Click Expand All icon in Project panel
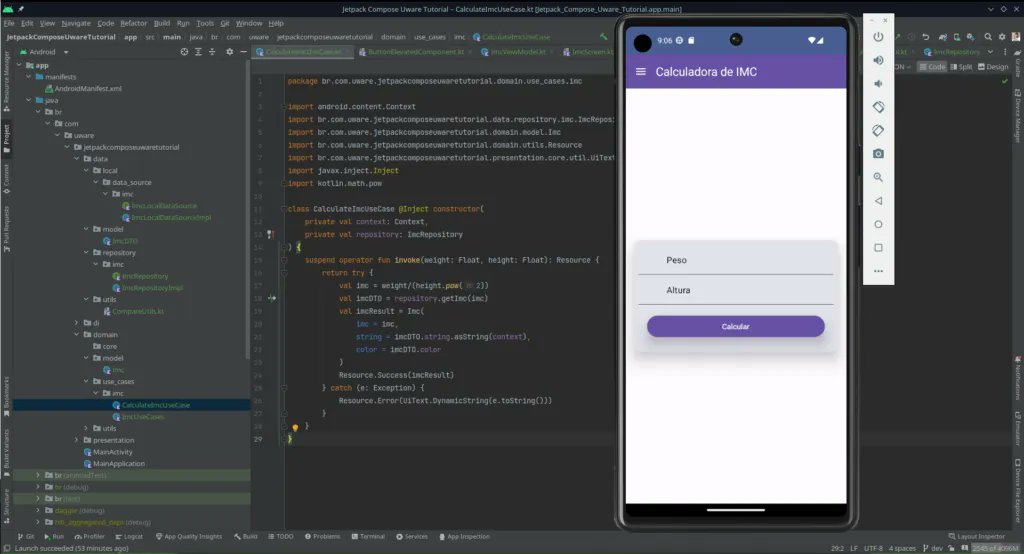Image resolution: width=1024 pixels, height=554 pixels. click(x=198, y=52)
